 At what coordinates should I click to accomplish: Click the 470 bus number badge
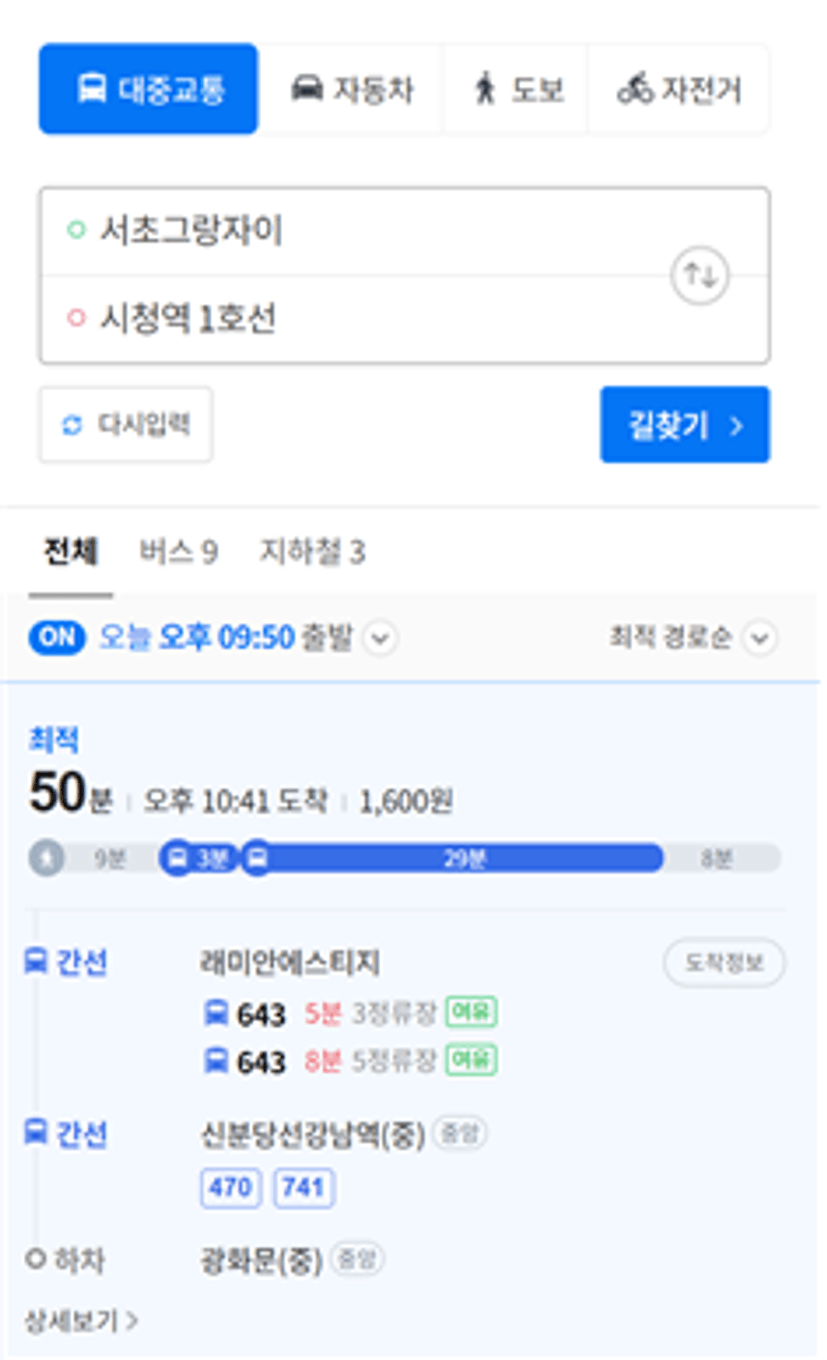point(231,1187)
